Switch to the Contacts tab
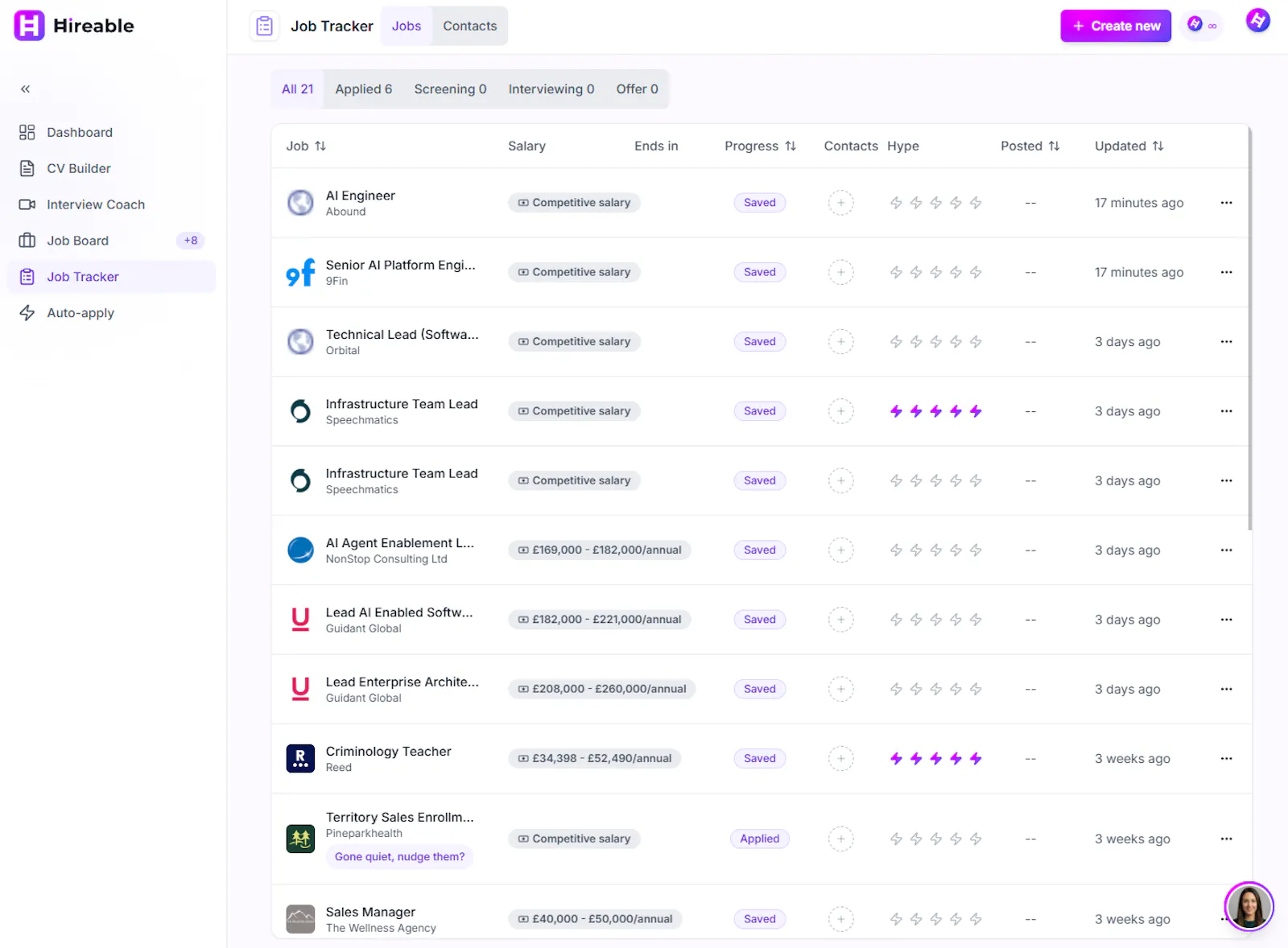 [x=470, y=26]
